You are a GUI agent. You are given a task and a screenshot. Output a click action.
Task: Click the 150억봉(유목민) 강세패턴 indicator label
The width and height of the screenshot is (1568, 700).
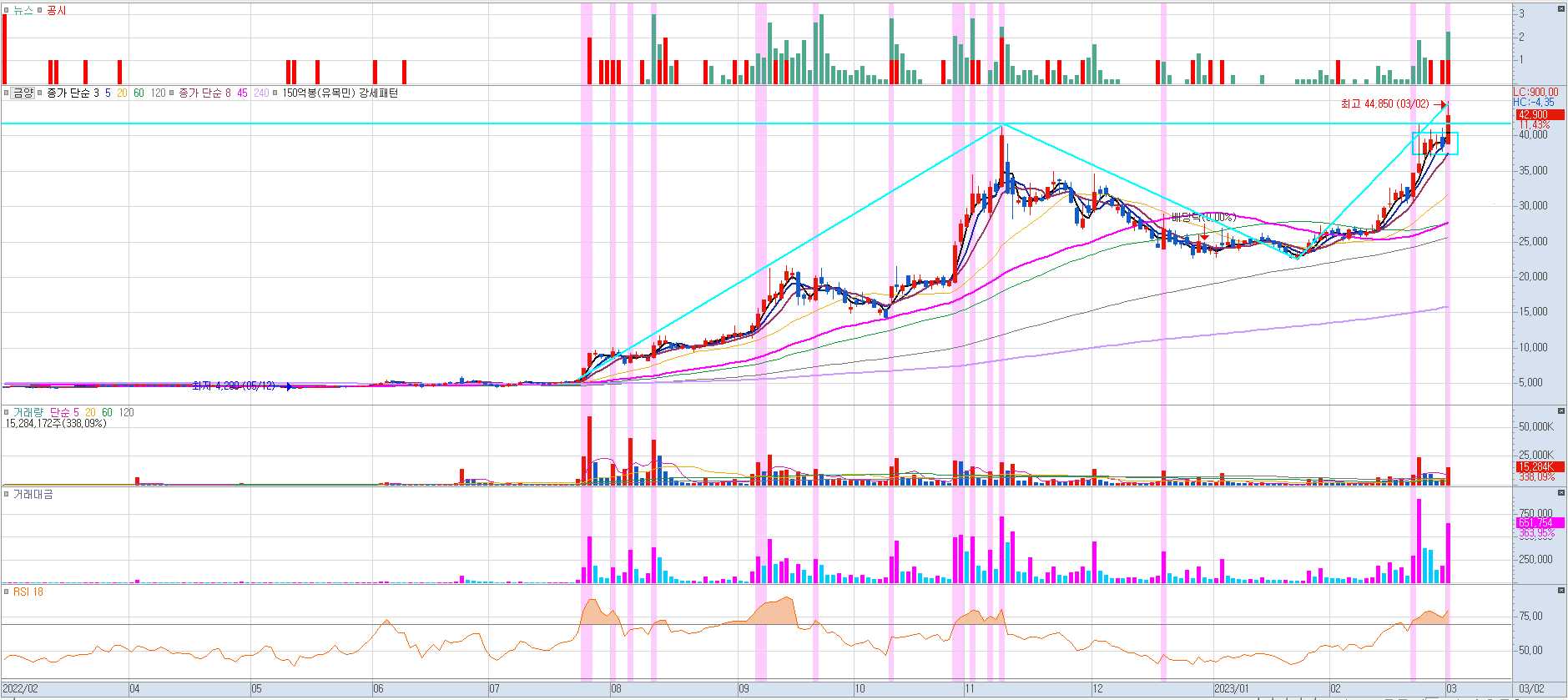click(340, 93)
